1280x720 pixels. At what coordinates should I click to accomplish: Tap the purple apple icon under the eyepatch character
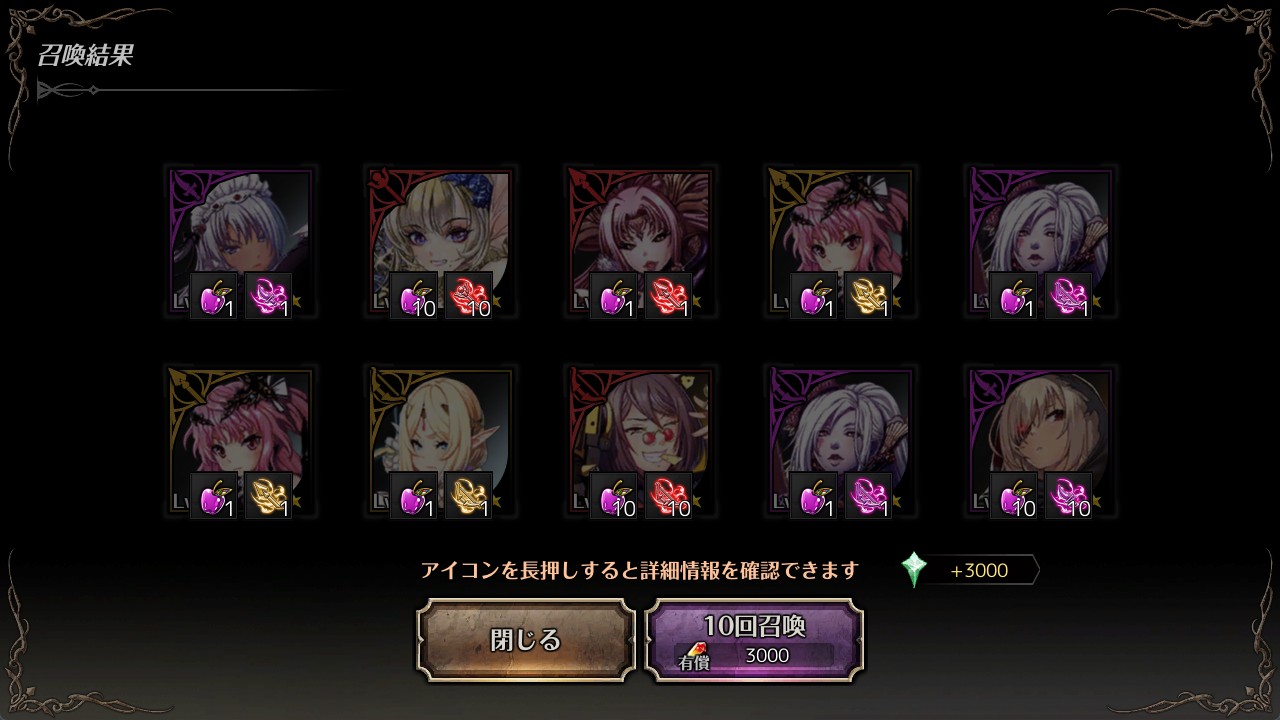pos(1013,496)
